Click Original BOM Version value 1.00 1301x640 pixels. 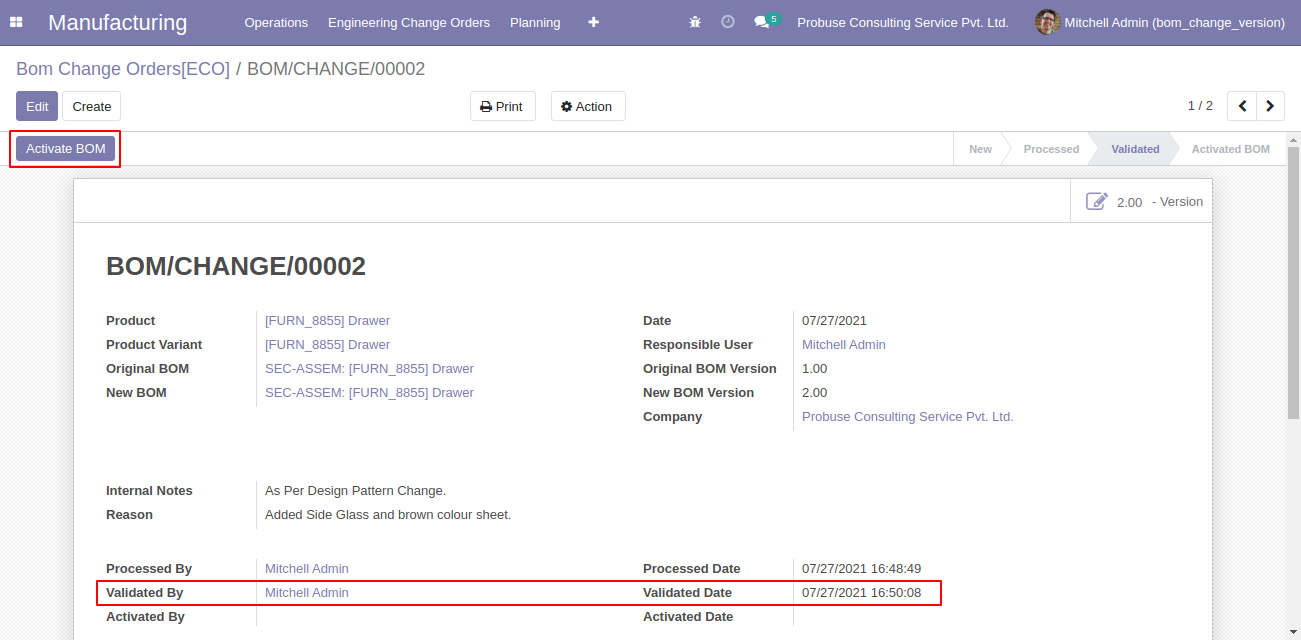click(815, 369)
